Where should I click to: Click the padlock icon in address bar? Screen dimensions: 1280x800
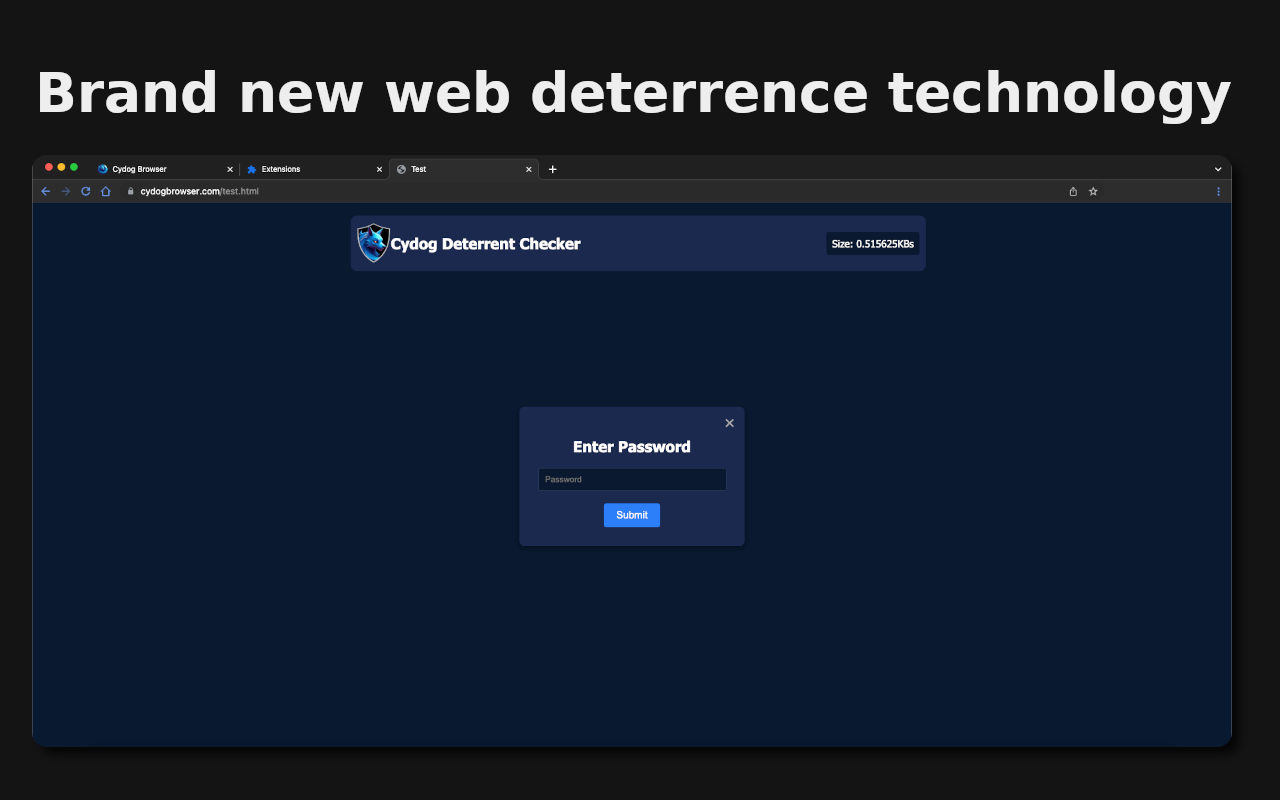[x=130, y=191]
